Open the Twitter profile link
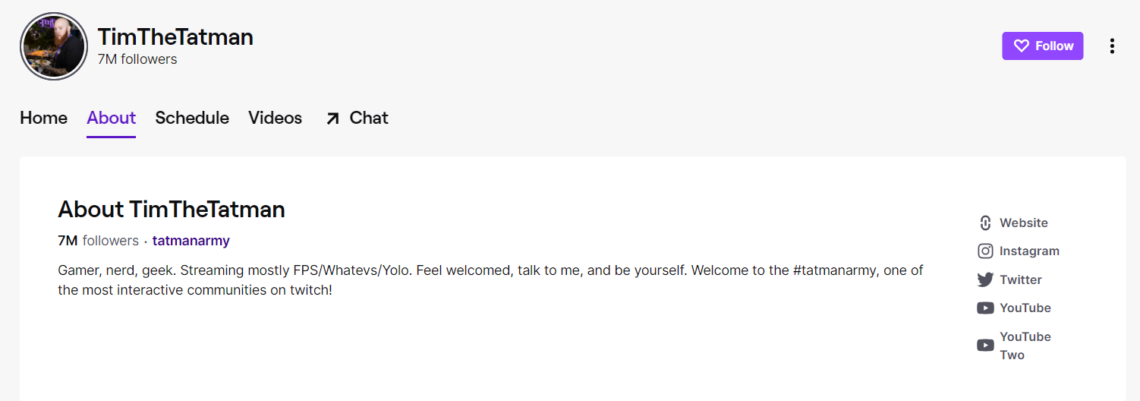Image resolution: width=1140 pixels, height=401 pixels. (1020, 280)
